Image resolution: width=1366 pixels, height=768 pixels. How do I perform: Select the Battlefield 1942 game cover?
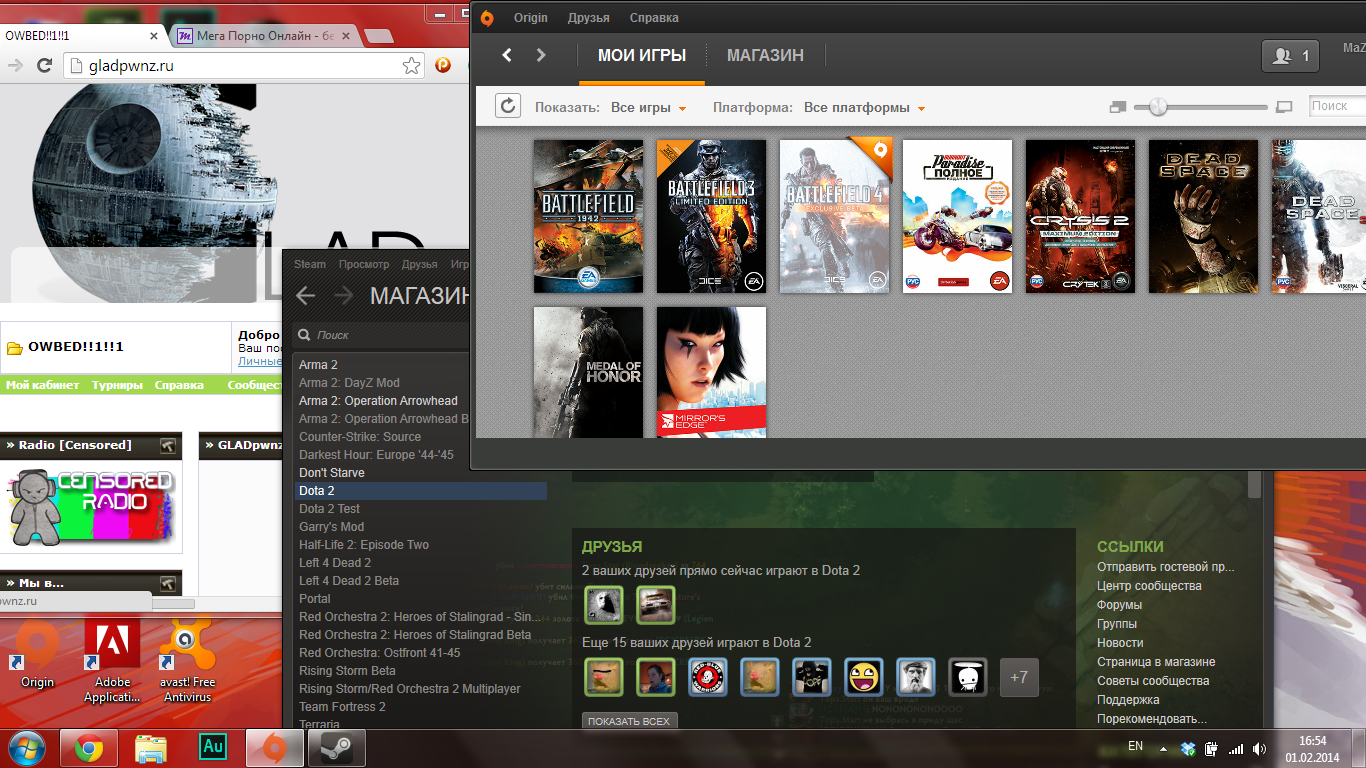(588, 216)
